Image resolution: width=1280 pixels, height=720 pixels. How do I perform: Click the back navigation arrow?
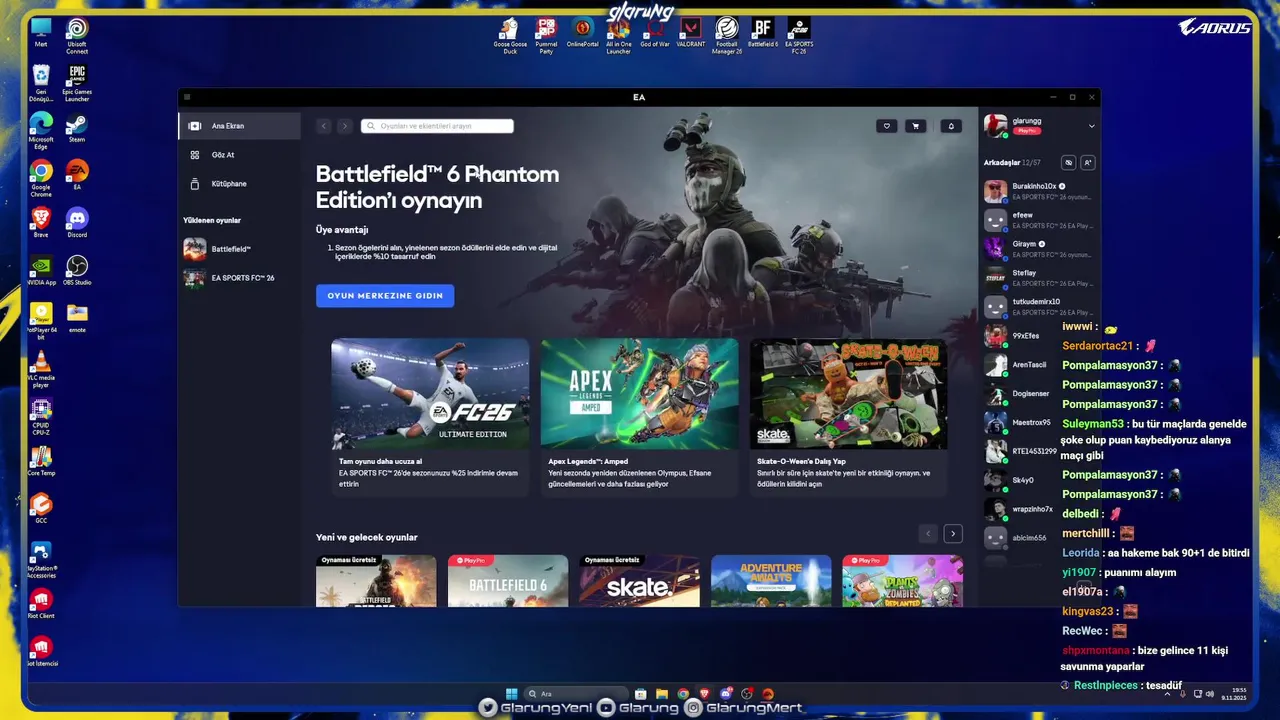pos(324,126)
